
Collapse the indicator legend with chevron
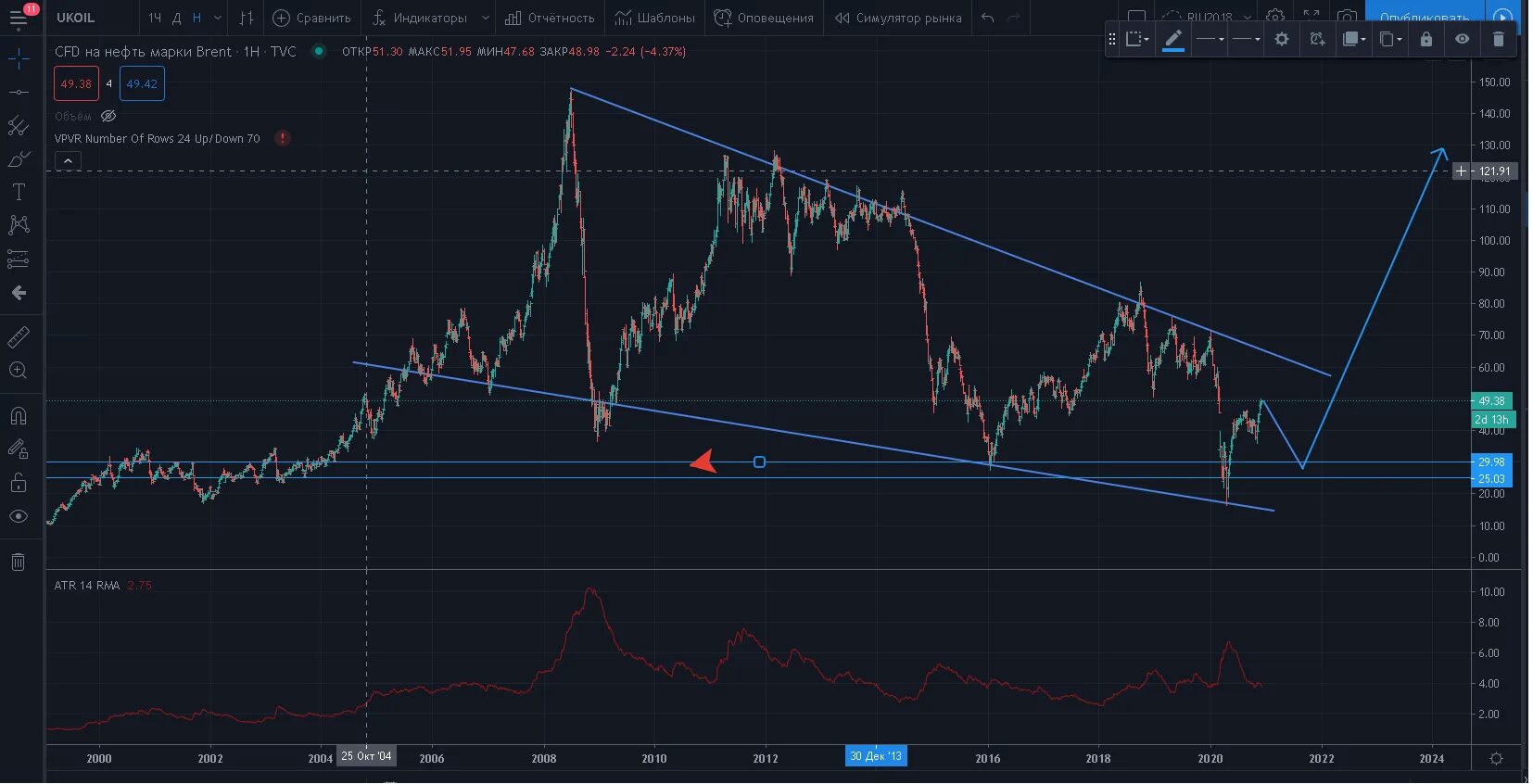[68, 161]
